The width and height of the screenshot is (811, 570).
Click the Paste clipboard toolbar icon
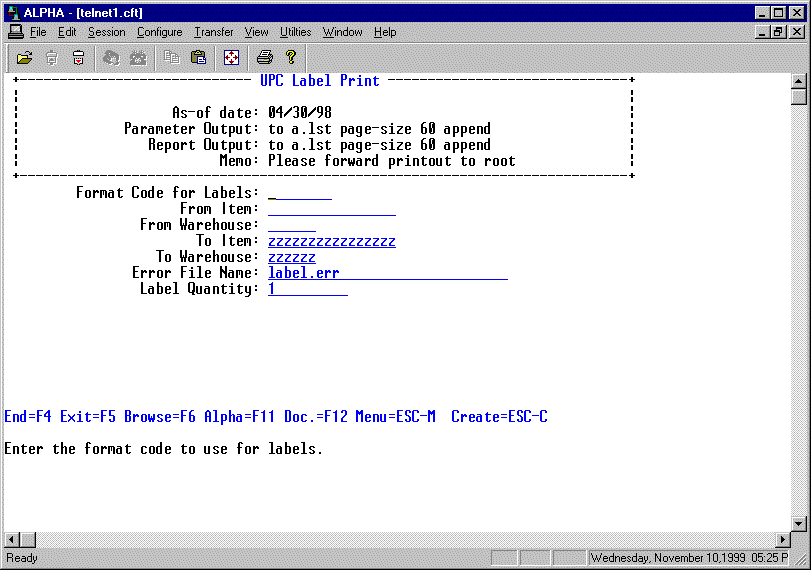click(x=198, y=57)
